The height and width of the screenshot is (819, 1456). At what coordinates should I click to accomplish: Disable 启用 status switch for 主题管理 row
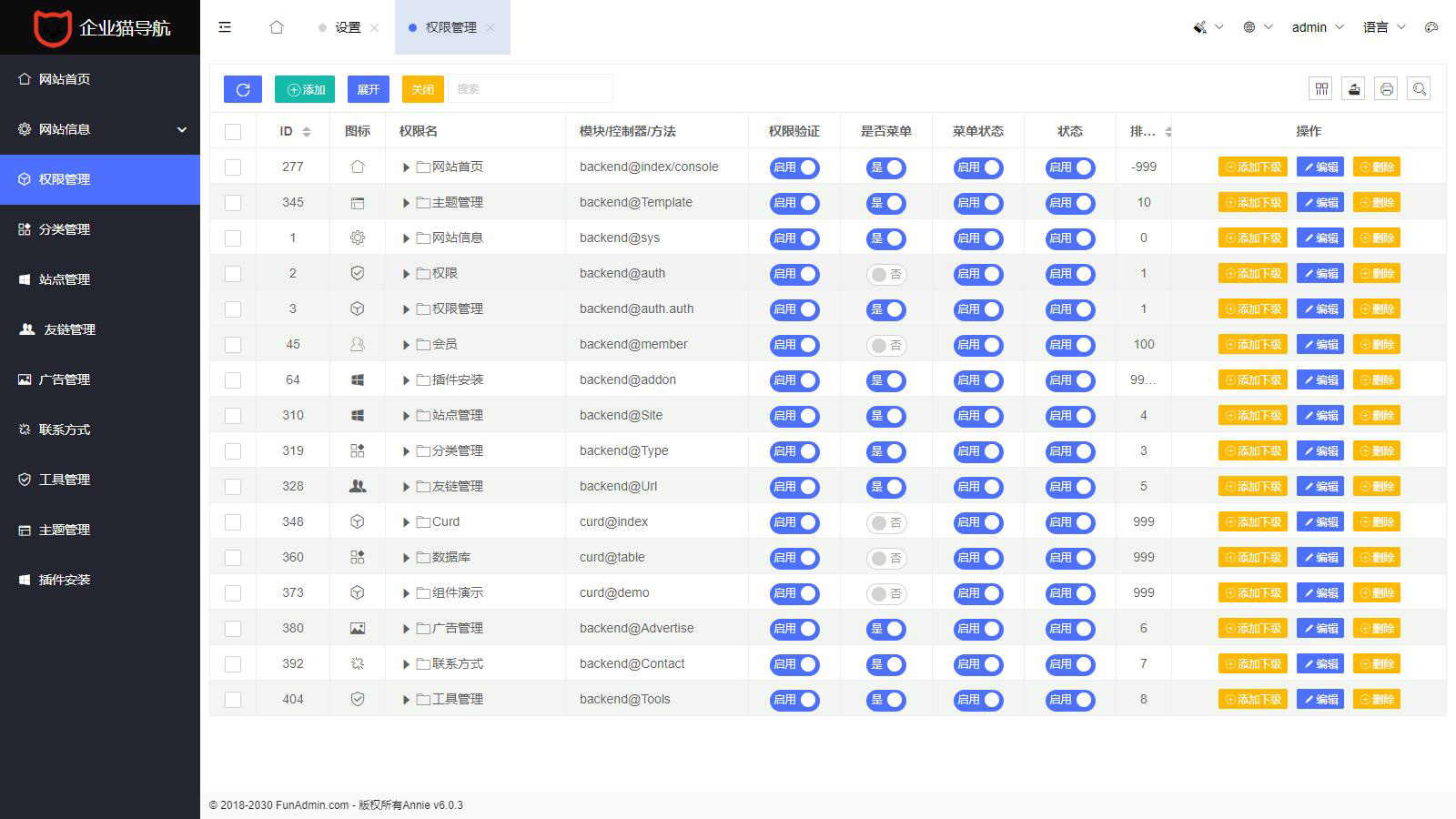[x=1070, y=202]
